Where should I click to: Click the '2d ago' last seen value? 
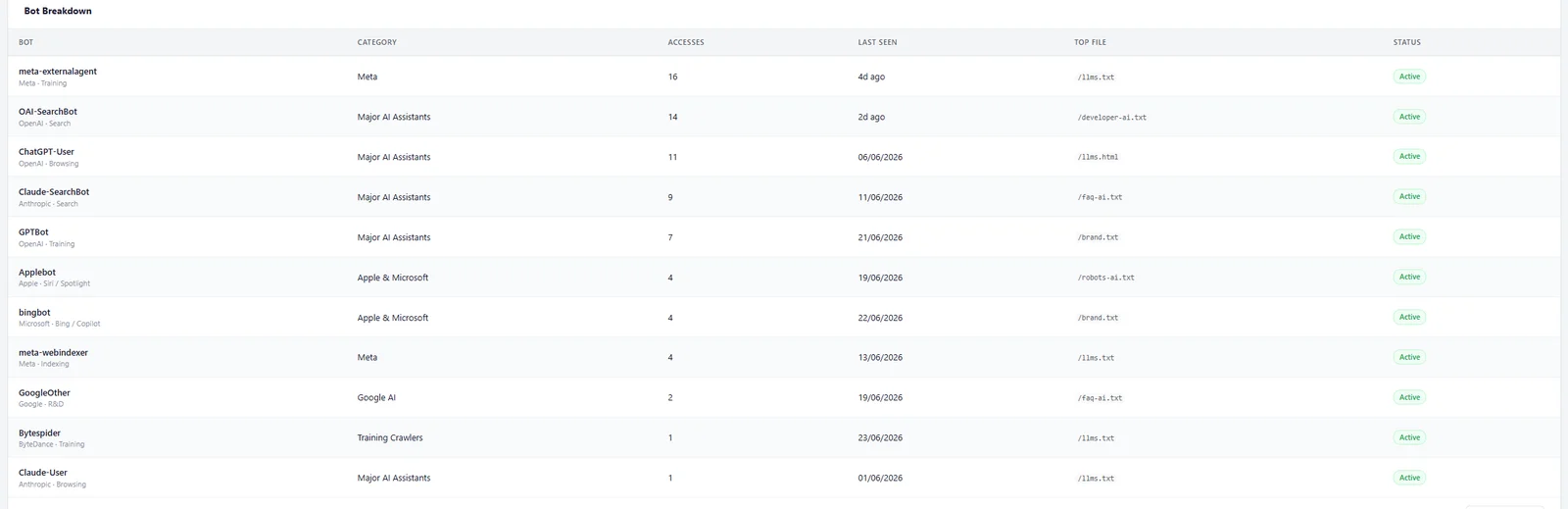point(871,117)
